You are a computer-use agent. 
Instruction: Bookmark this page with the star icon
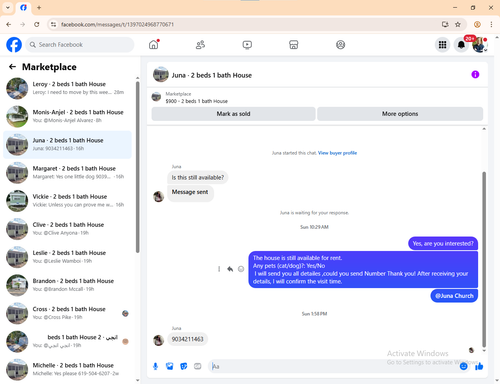tap(458, 24)
